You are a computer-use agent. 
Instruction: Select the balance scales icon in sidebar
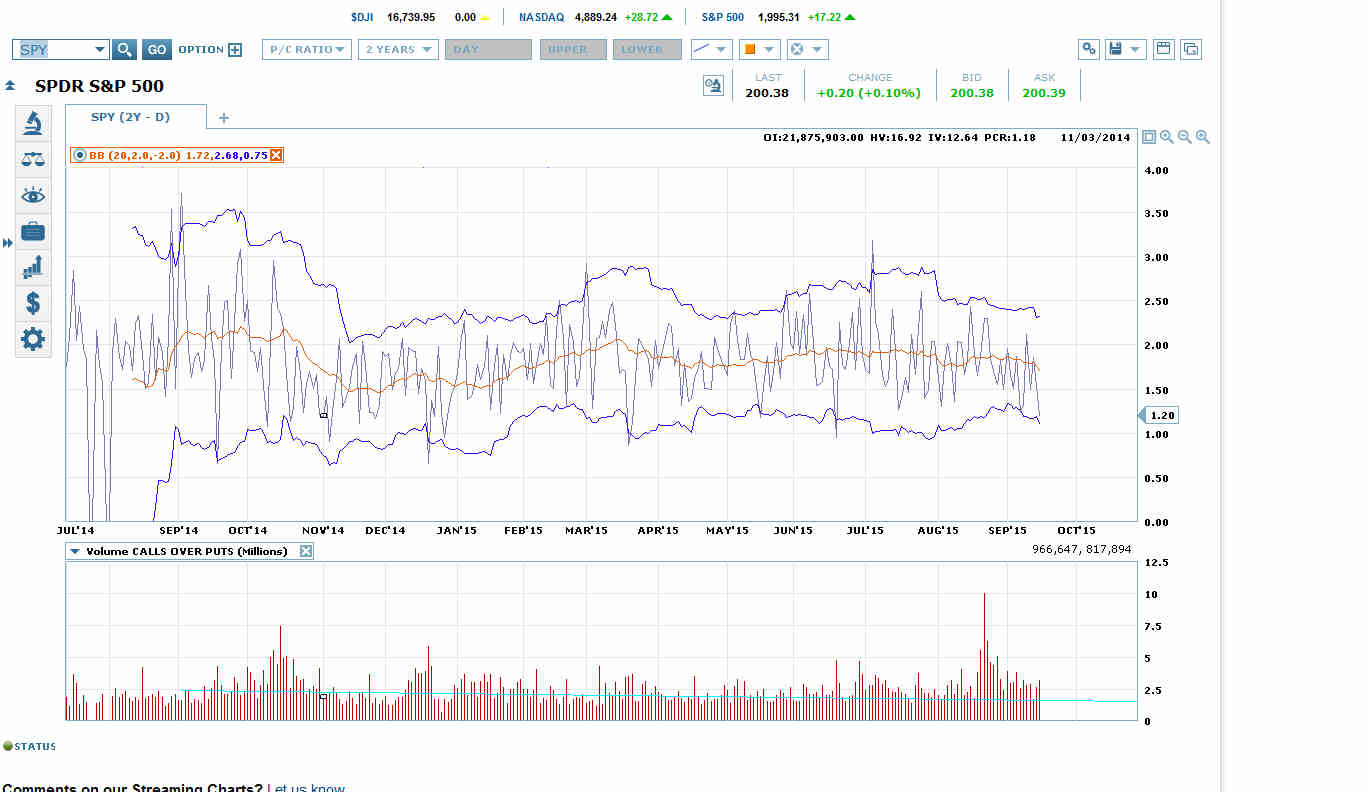pyautogui.click(x=33, y=159)
